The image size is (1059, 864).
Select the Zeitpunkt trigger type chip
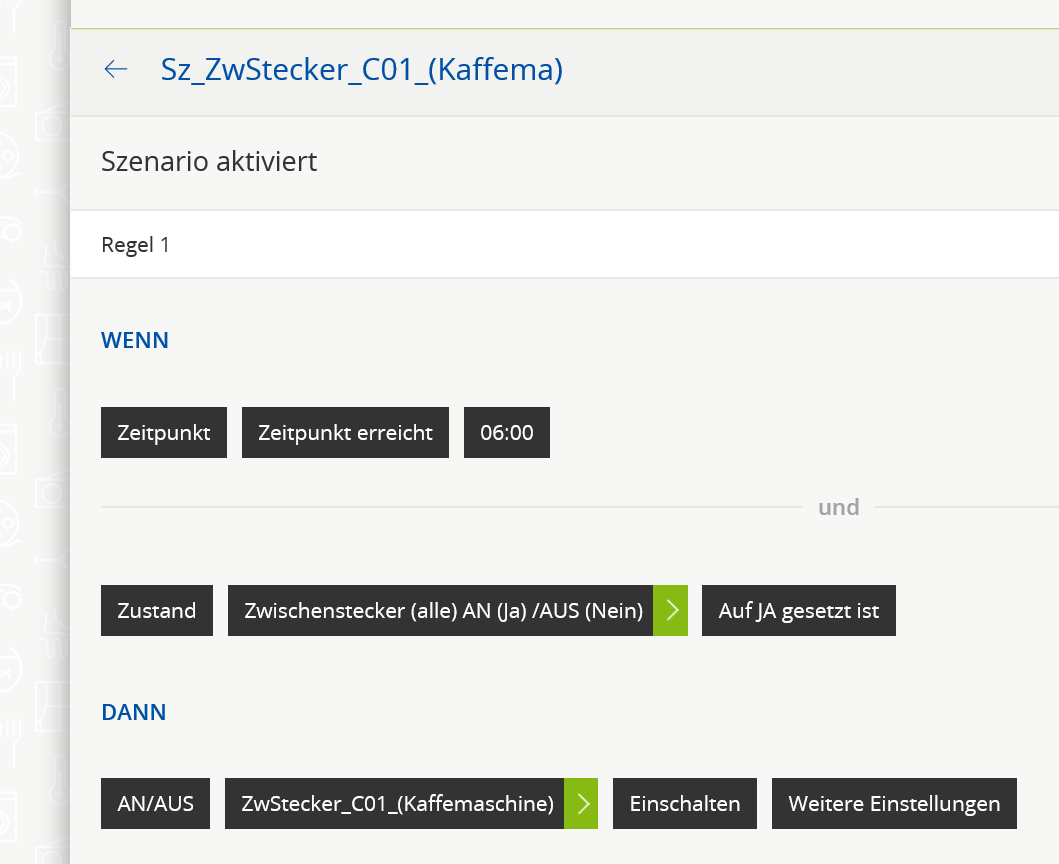(x=164, y=432)
